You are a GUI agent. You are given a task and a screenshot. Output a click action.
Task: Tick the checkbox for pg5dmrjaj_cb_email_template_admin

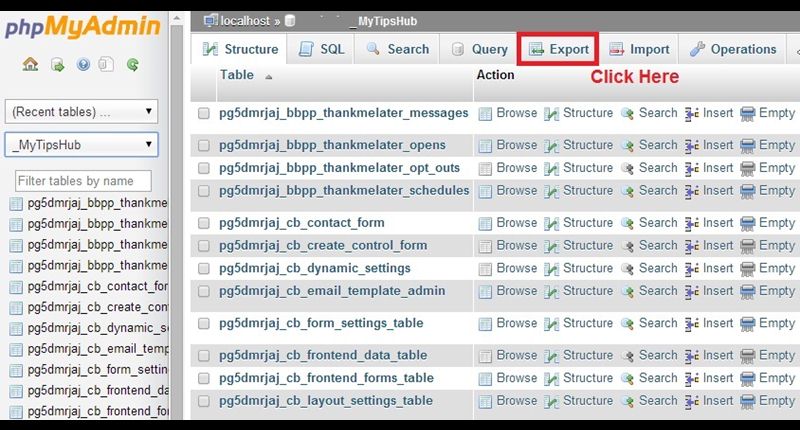click(x=204, y=292)
